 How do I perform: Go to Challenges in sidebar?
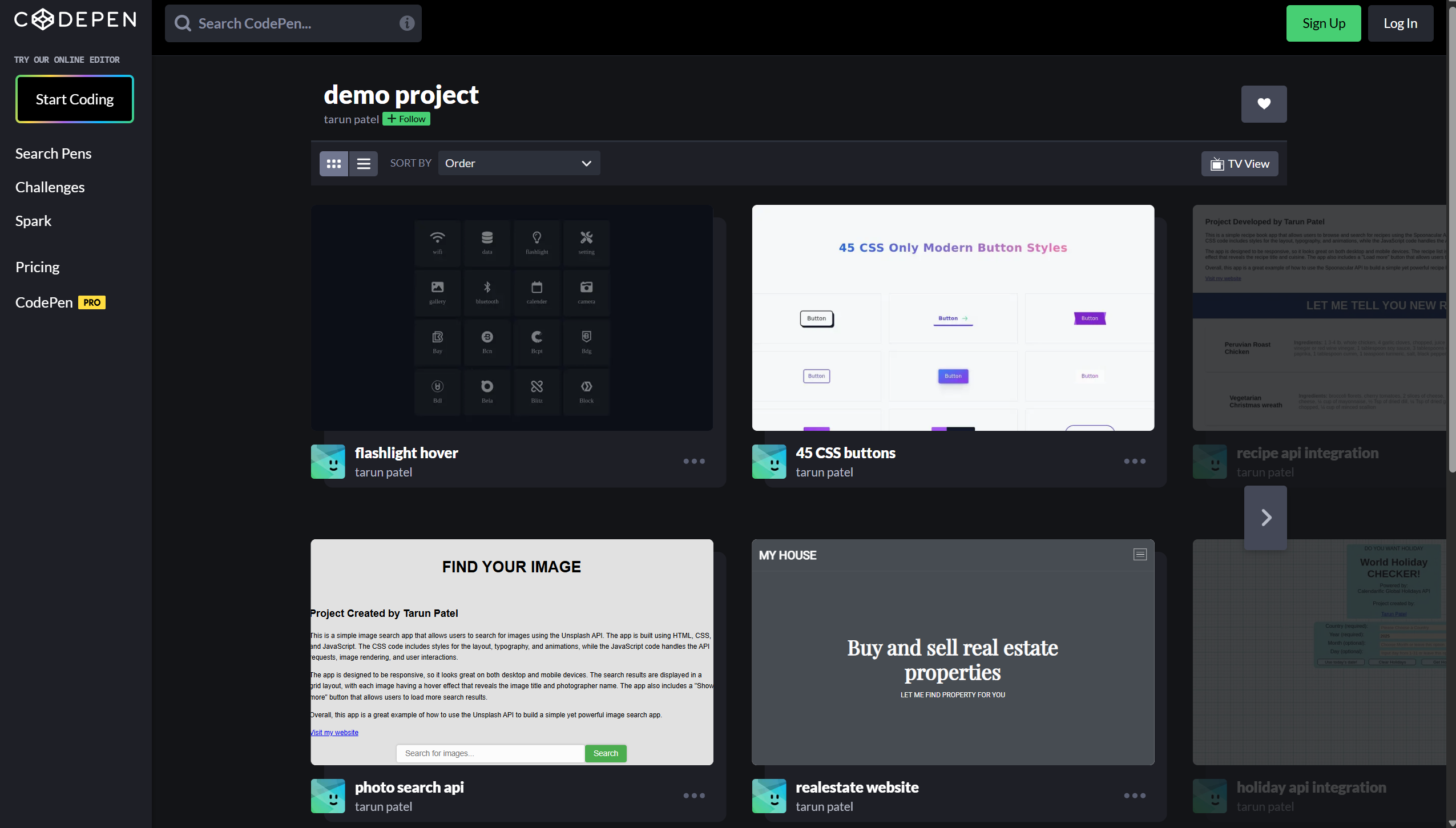click(50, 187)
